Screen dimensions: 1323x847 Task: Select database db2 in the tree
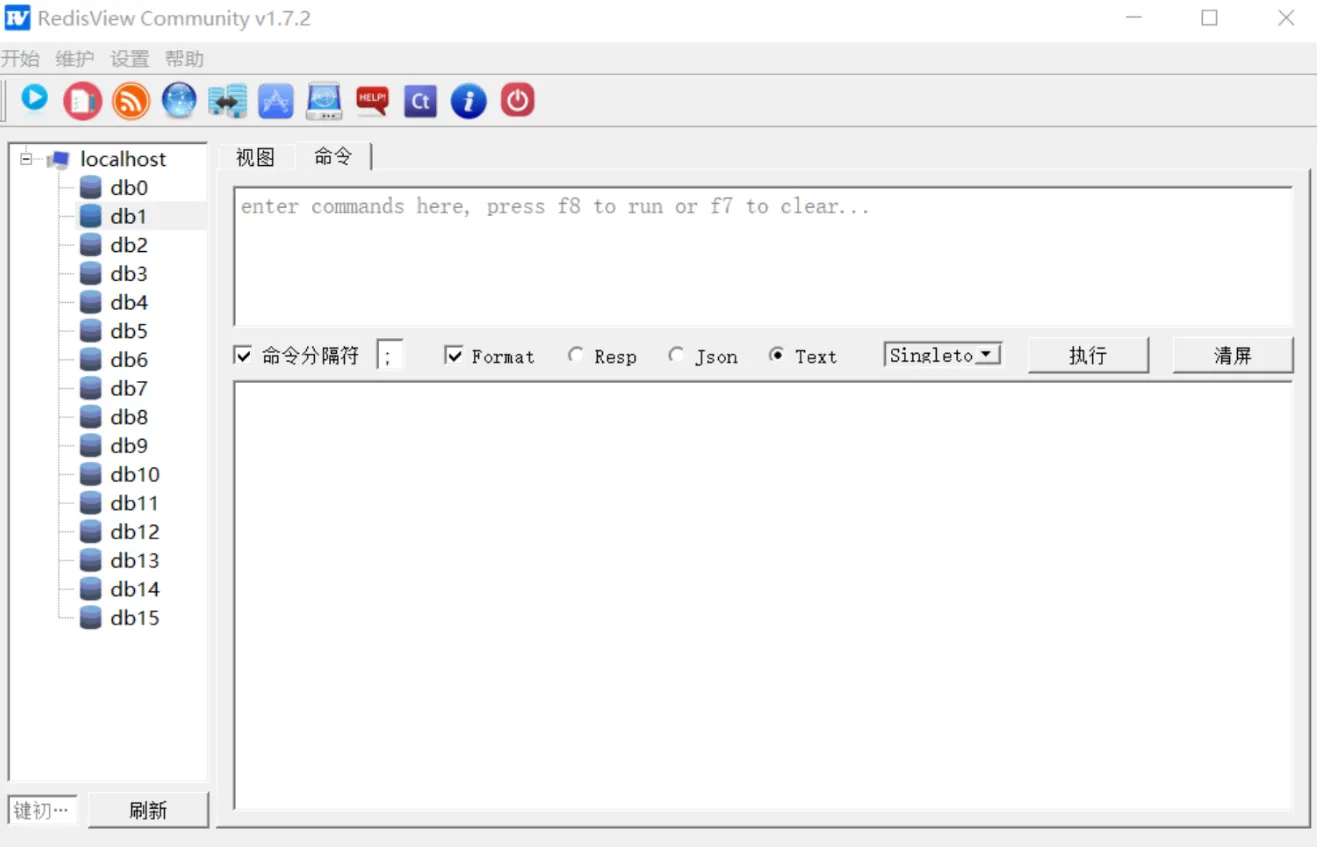point(129,245)
